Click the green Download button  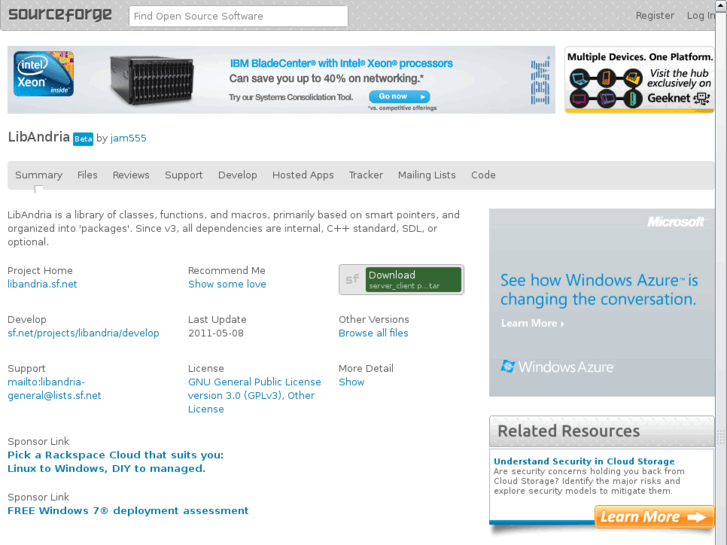(413, 279)
